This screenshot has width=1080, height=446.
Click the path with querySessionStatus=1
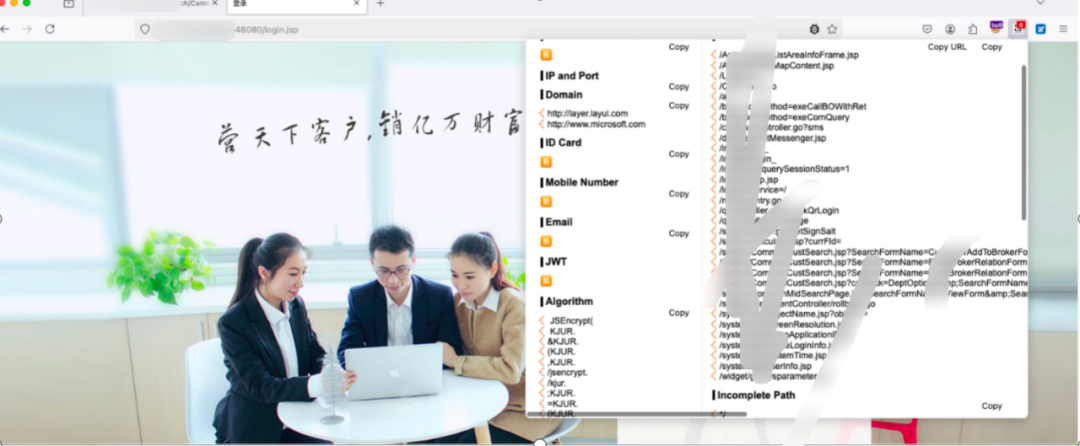click(784, 169)
